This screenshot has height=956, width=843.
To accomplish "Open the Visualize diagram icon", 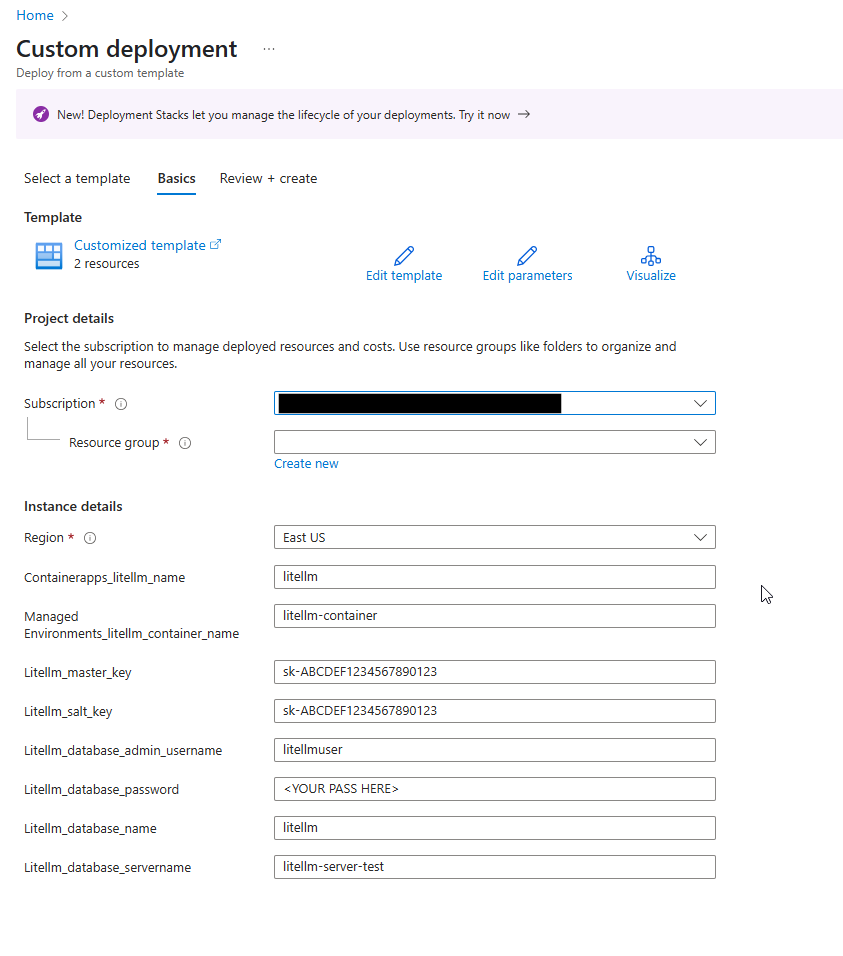I will [x=650, y=255].
